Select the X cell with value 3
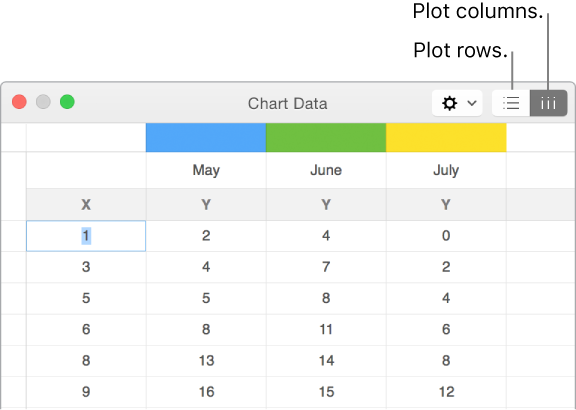 click(x=86, y=267)
